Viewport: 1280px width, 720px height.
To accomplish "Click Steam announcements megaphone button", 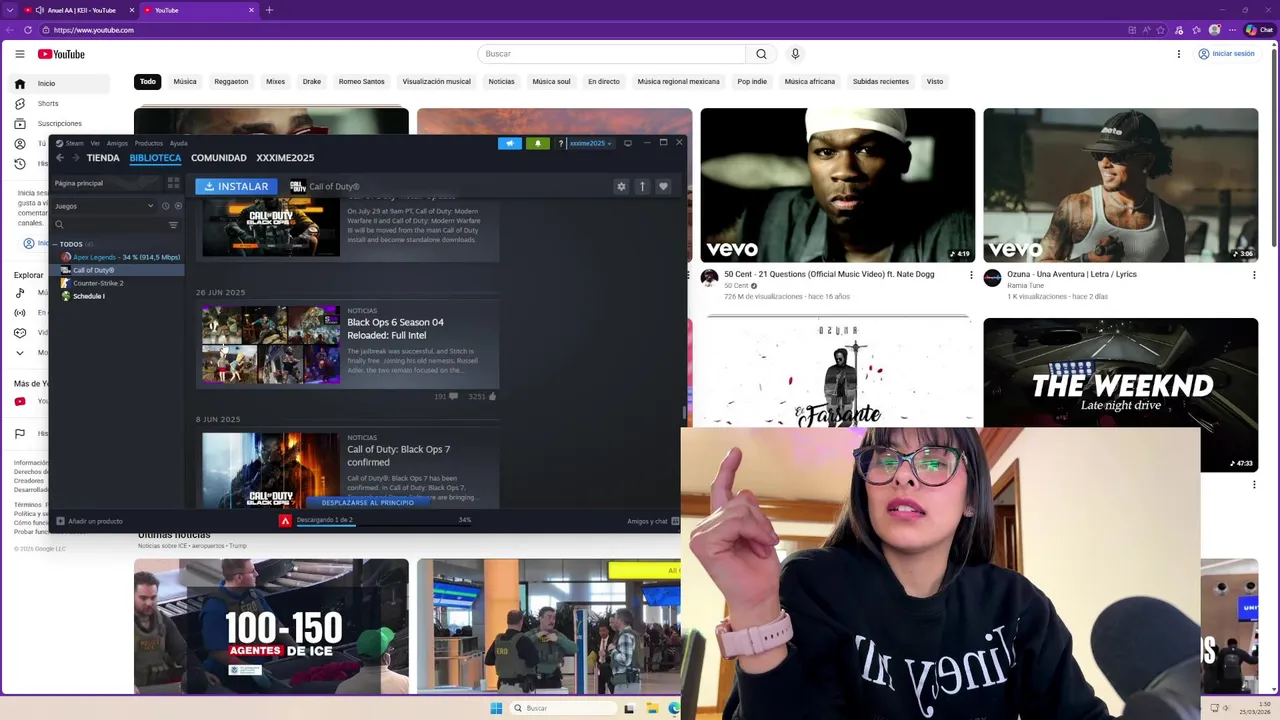I will 509,143.
